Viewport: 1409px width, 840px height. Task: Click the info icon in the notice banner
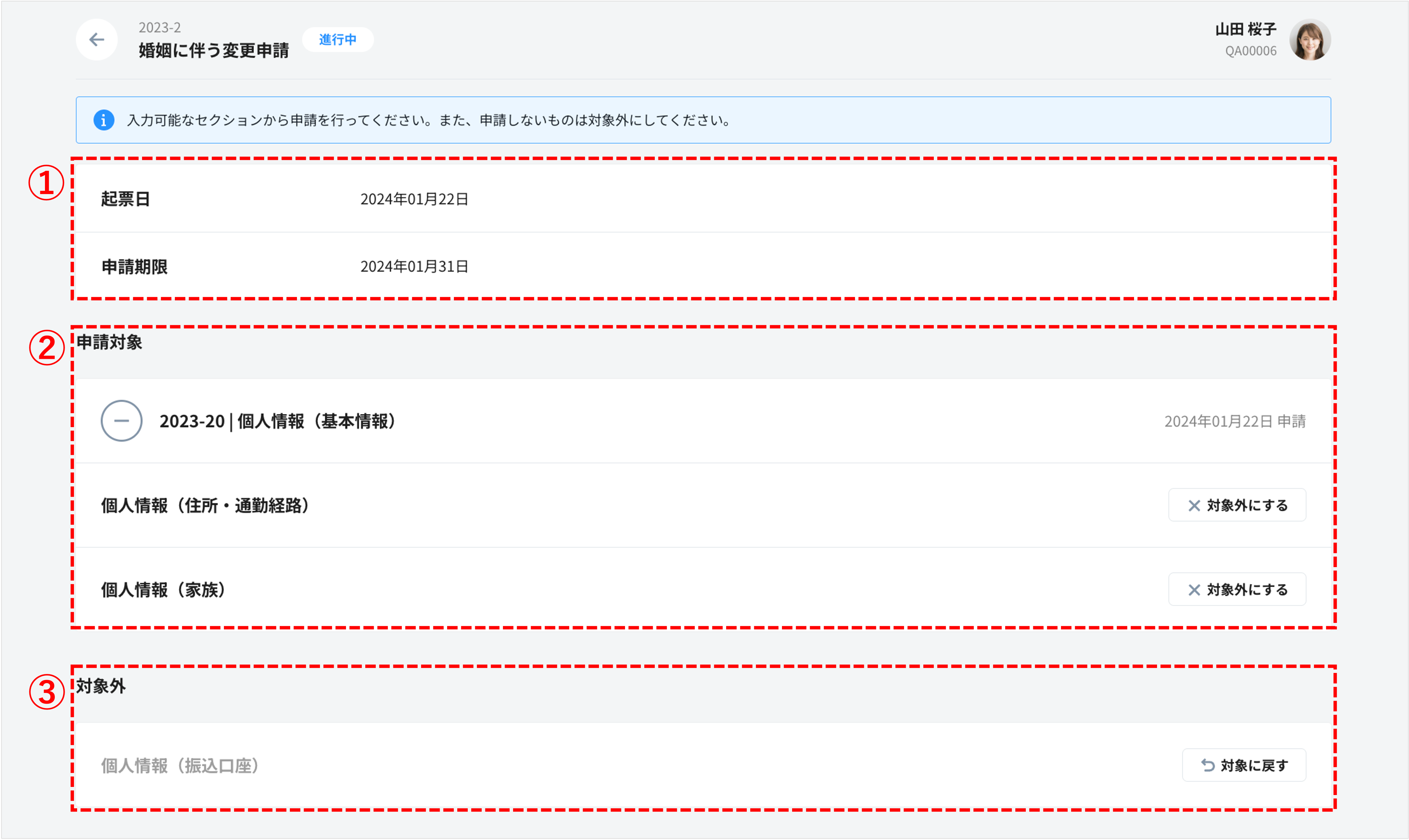tap(103, 120)
